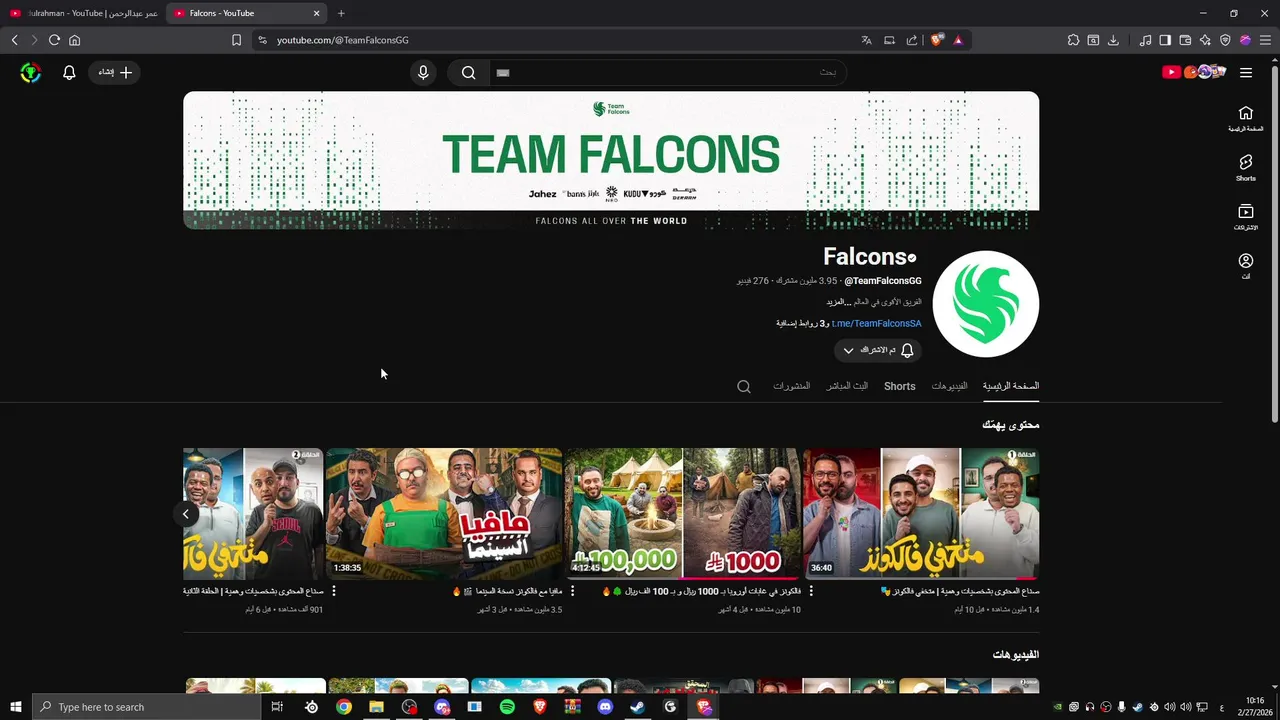Click the YouTube search input field
1280x720 pixels.
(668, 73)
